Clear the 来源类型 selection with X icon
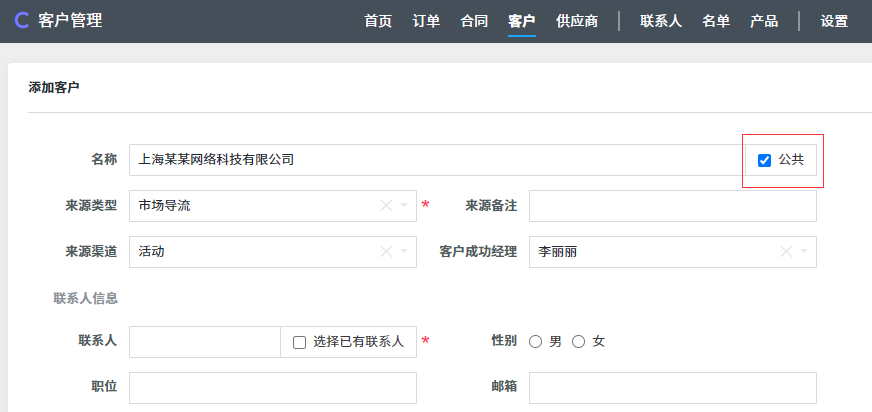The width and height of the screenshot is (872, 412). [386, 205]
